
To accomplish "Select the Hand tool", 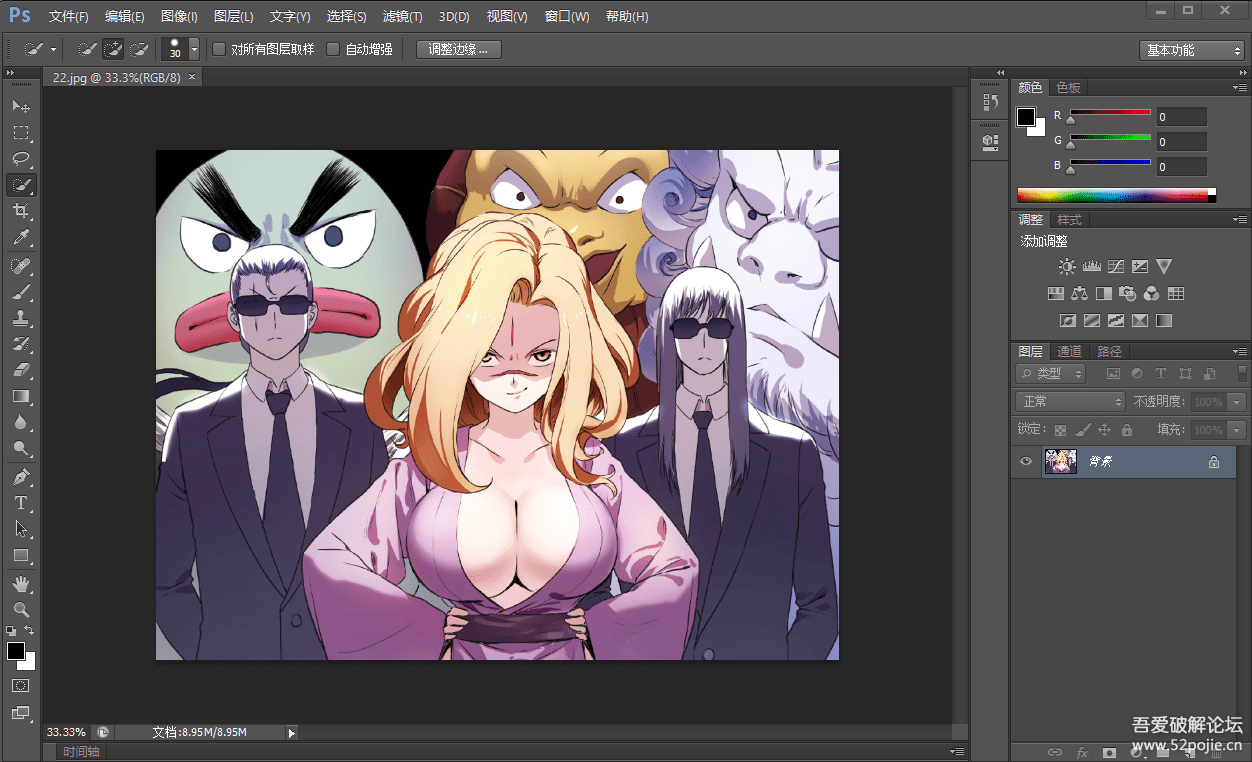I will 20,583.
